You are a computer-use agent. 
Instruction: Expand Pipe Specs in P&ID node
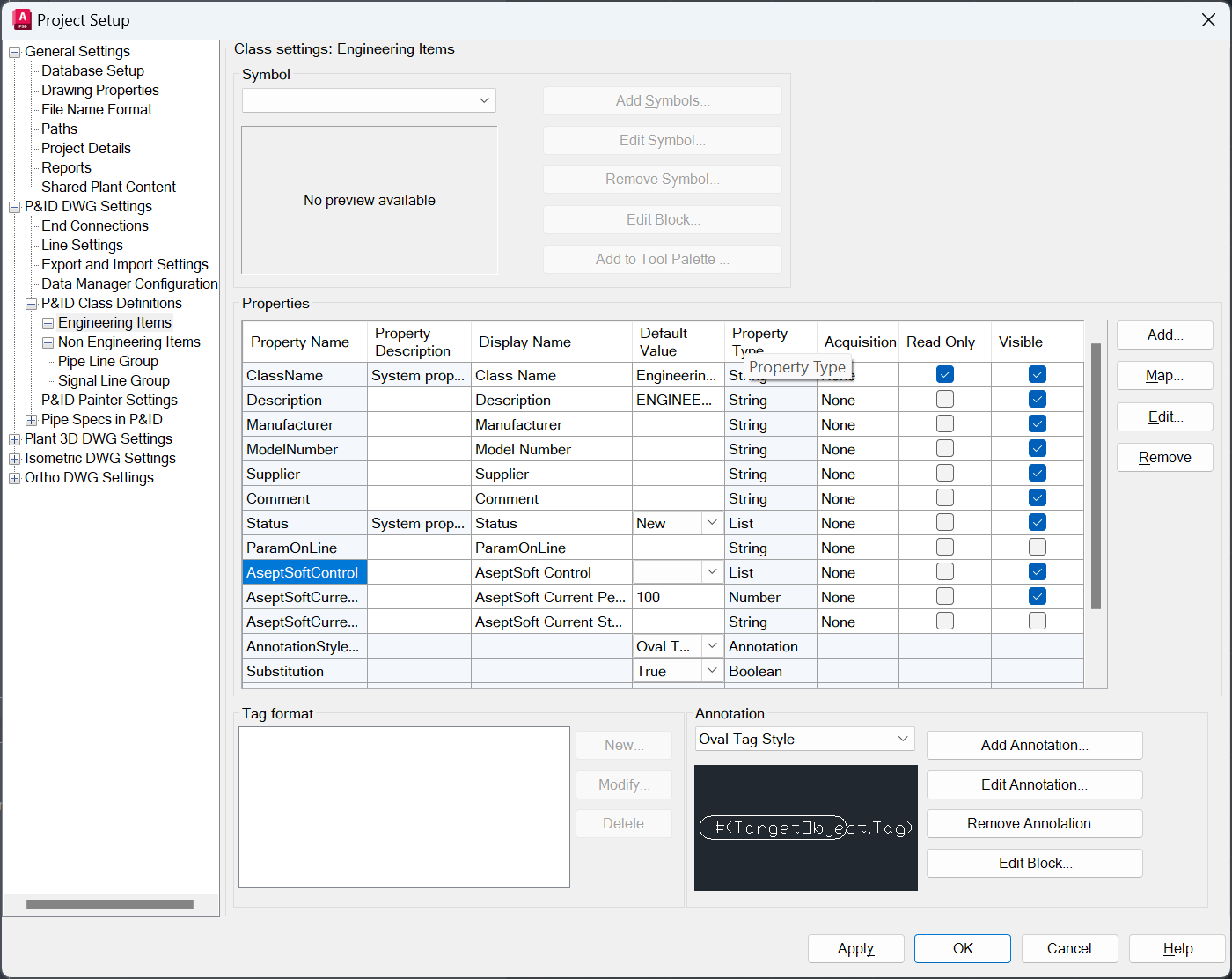point(31,420)
